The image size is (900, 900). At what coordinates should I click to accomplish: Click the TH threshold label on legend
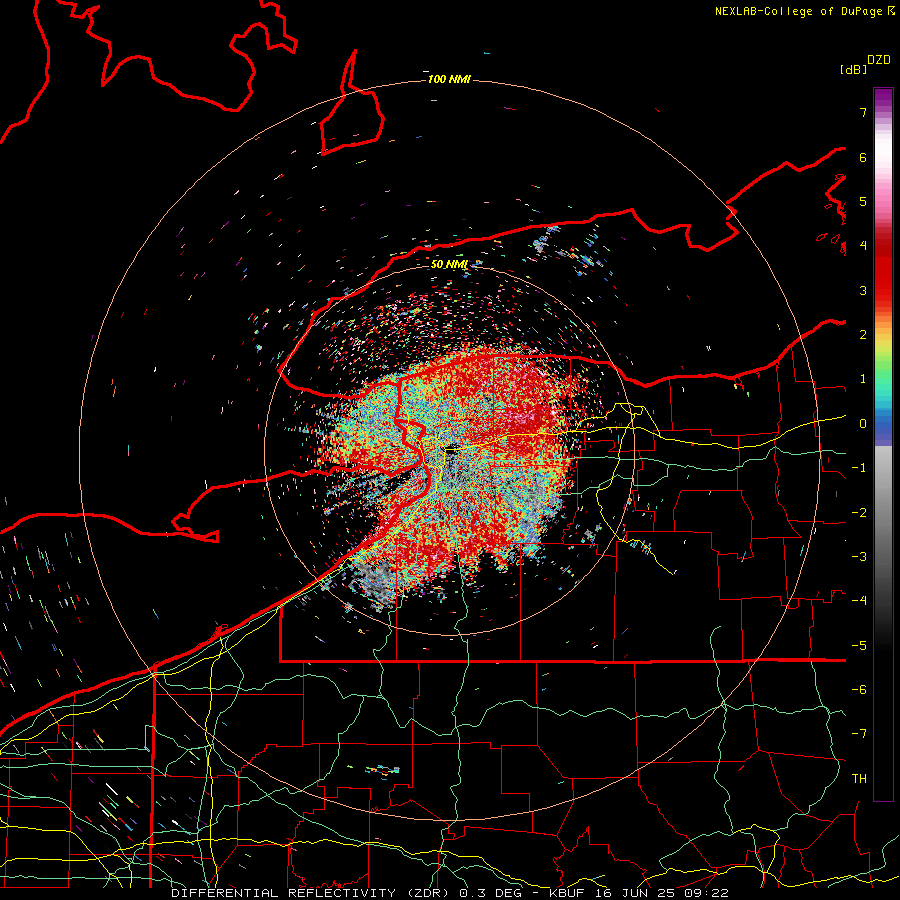[x=859, y=779]
